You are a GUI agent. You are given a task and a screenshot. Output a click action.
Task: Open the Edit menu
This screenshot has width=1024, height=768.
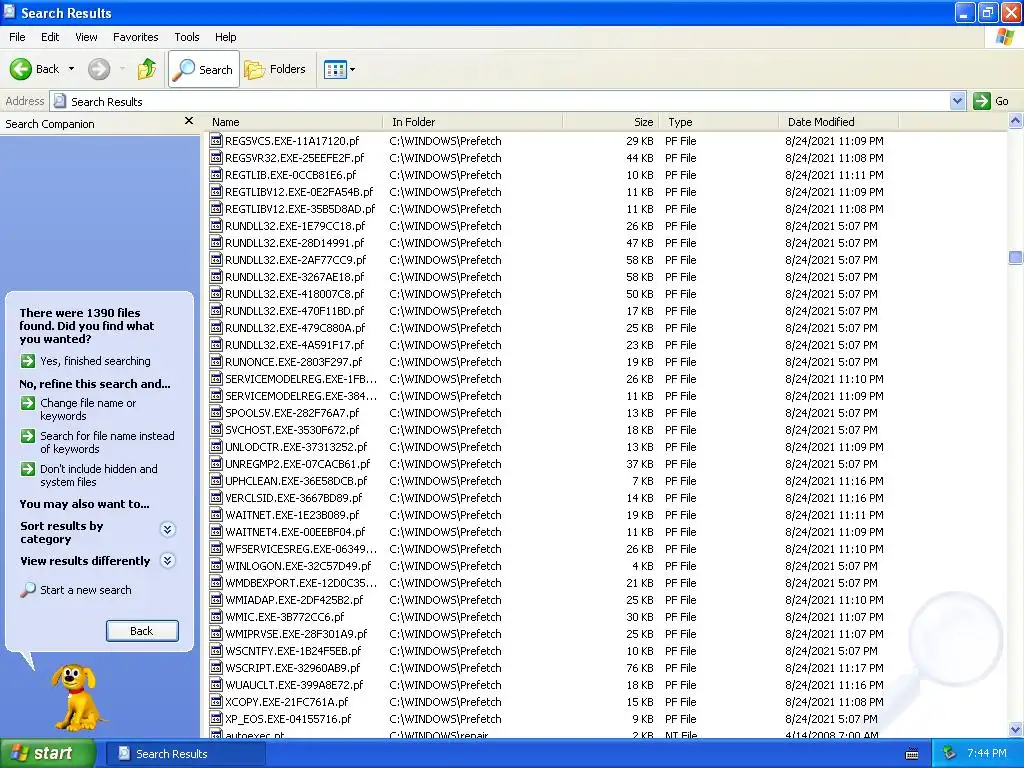(50, 37)
